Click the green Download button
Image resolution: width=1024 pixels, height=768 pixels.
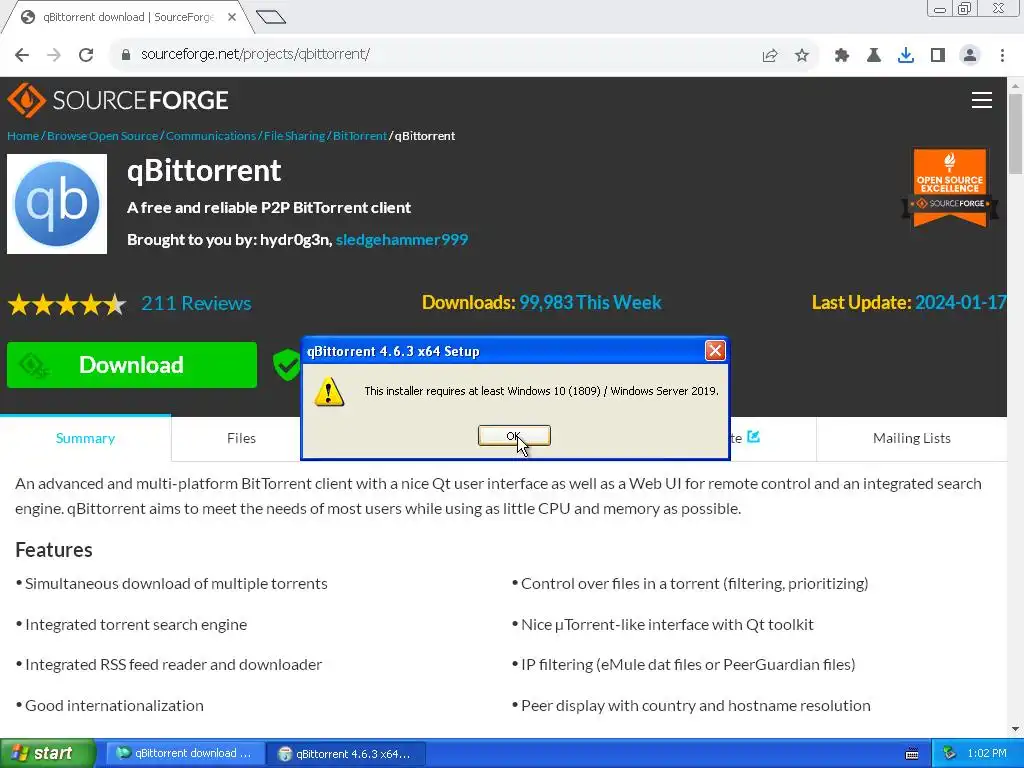pos(132,365)
